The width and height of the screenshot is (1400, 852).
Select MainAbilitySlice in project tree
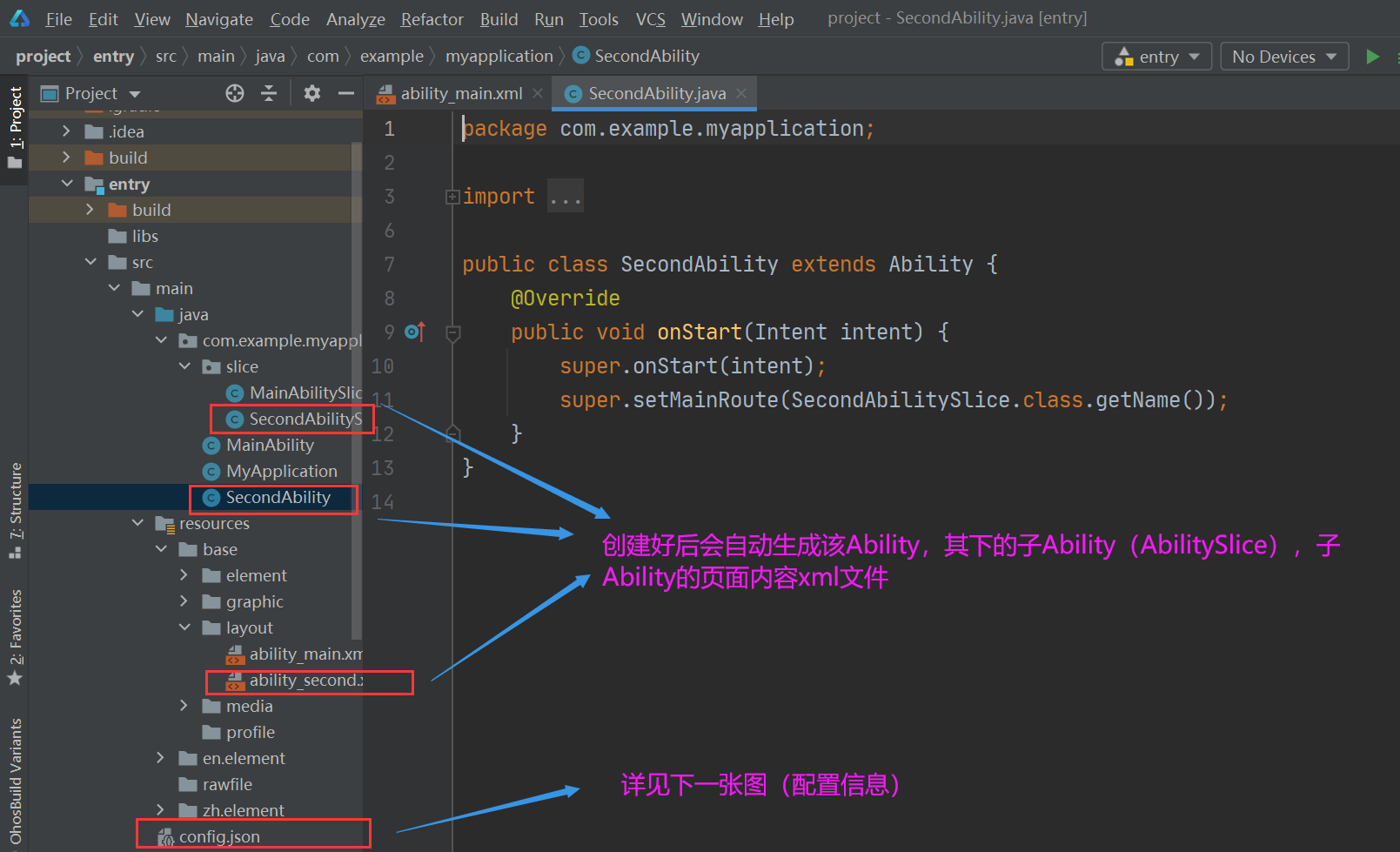pos(305,392)
